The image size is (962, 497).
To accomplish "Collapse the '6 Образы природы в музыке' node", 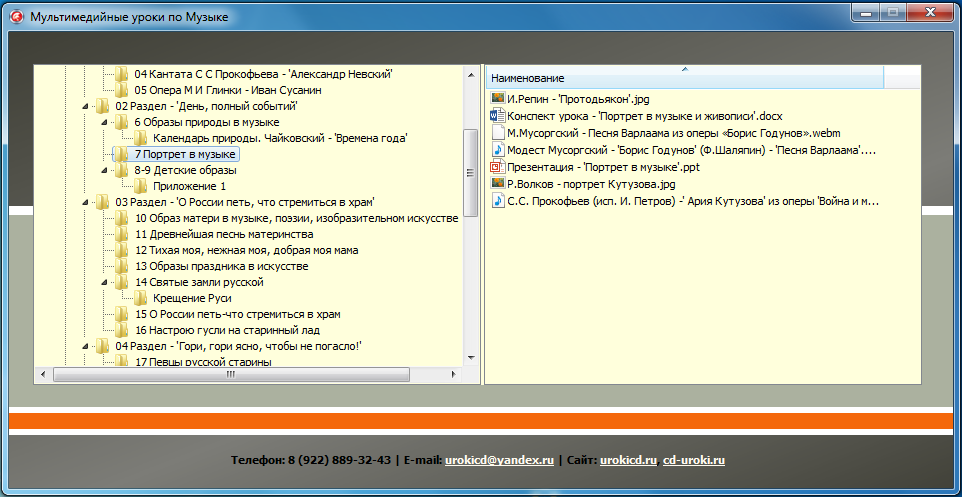I will tap(104, 122).
